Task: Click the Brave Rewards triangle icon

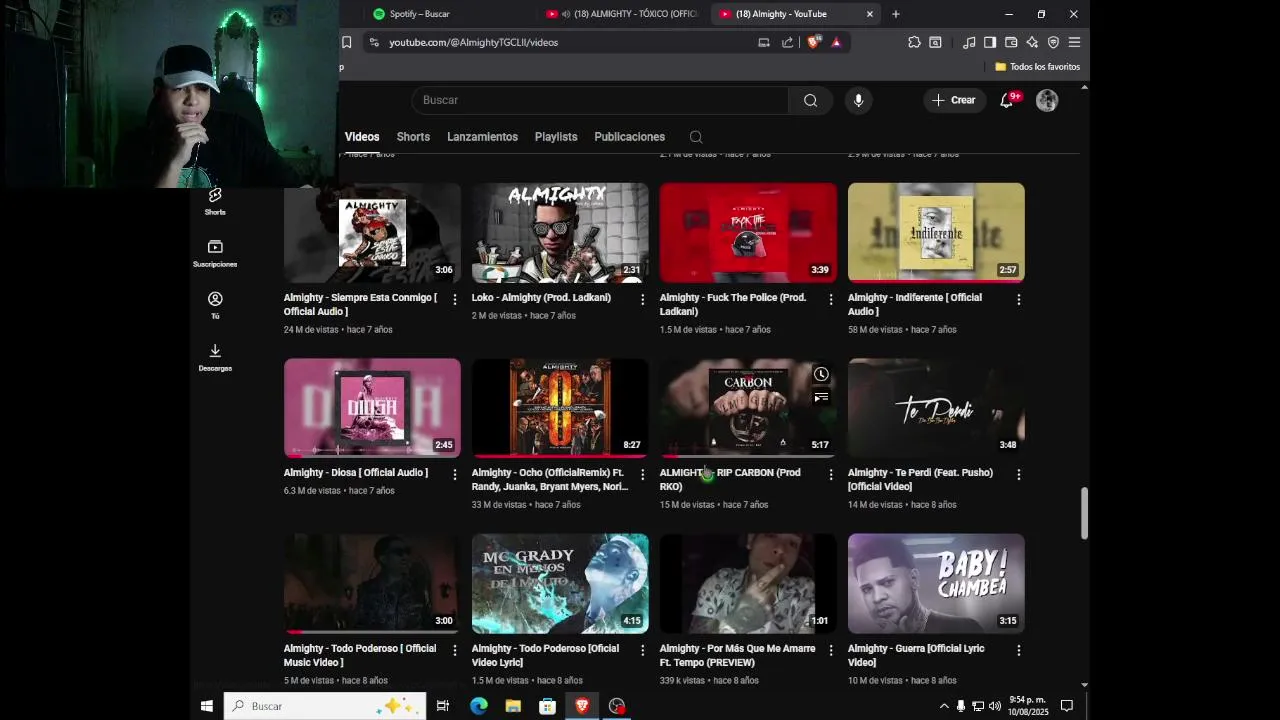Action: 836,42
